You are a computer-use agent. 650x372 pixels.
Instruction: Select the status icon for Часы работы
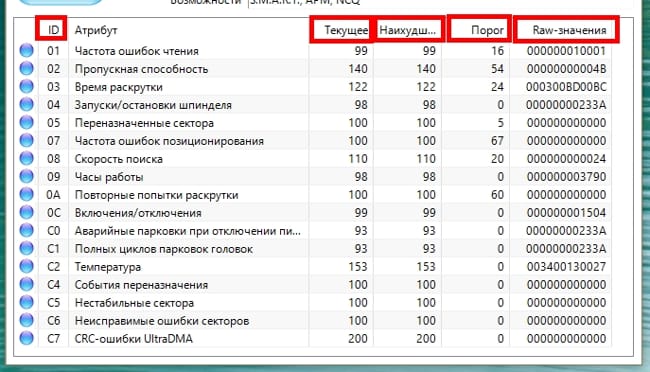pyautogui.click(x=27, y=177)
